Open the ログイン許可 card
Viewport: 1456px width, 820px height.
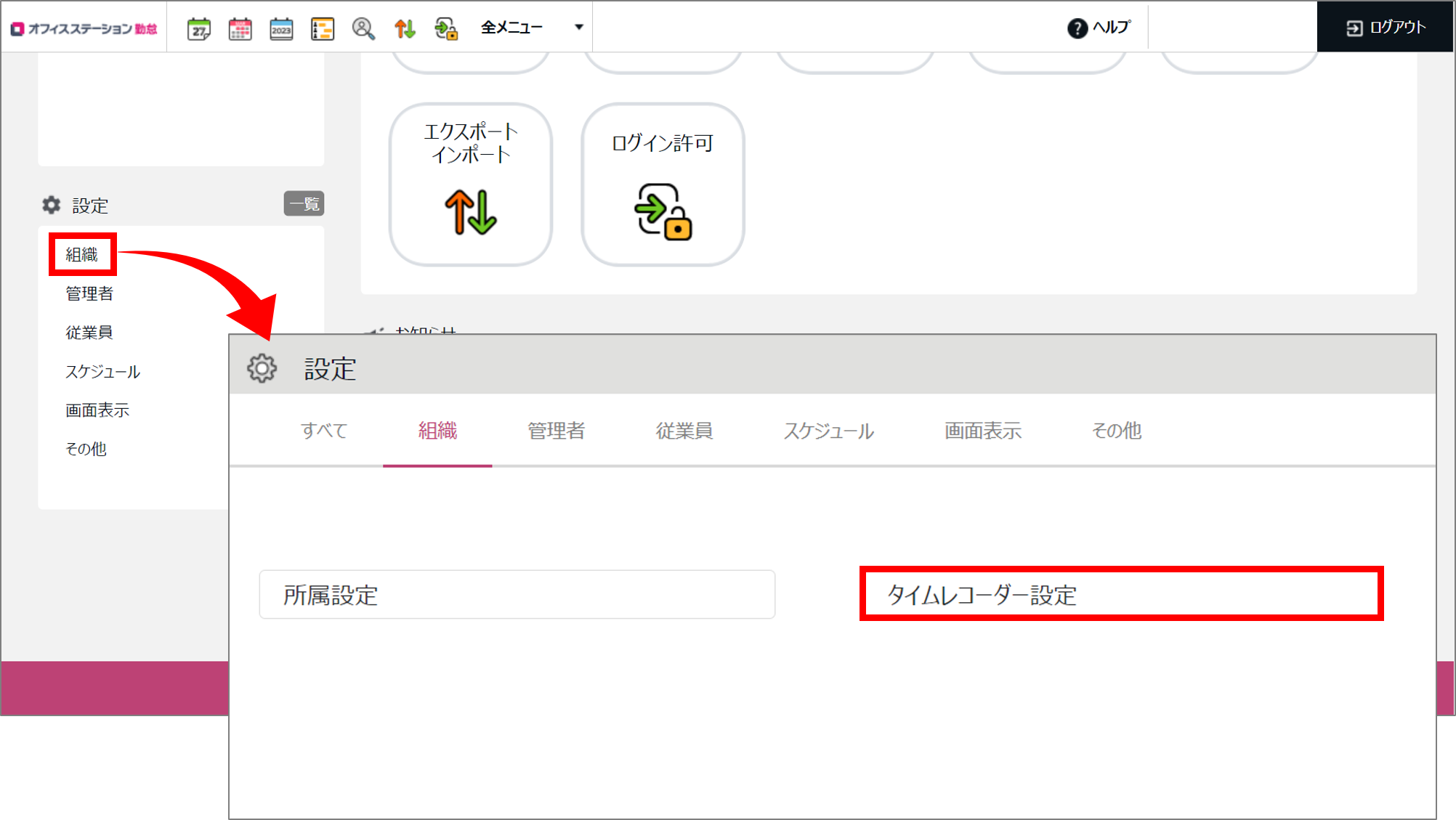(663, 184)
